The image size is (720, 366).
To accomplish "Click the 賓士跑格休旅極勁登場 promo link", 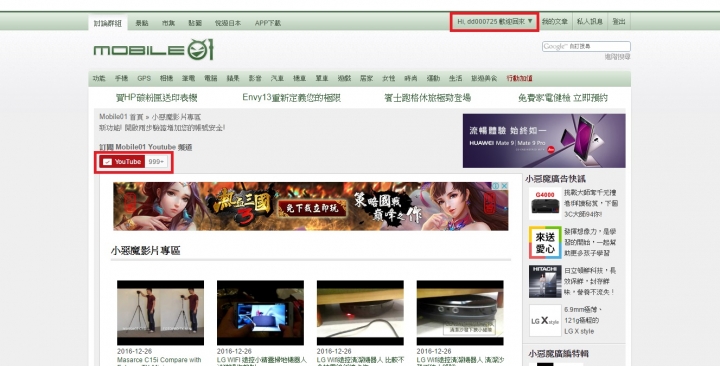I will coord(428,98).
